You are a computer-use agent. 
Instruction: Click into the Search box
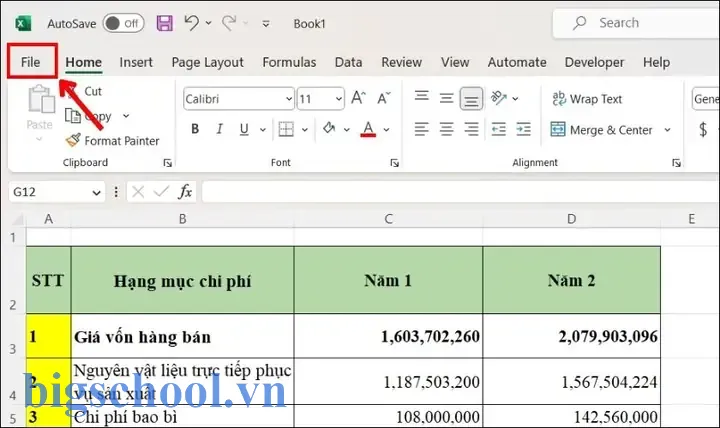point(636,23)
